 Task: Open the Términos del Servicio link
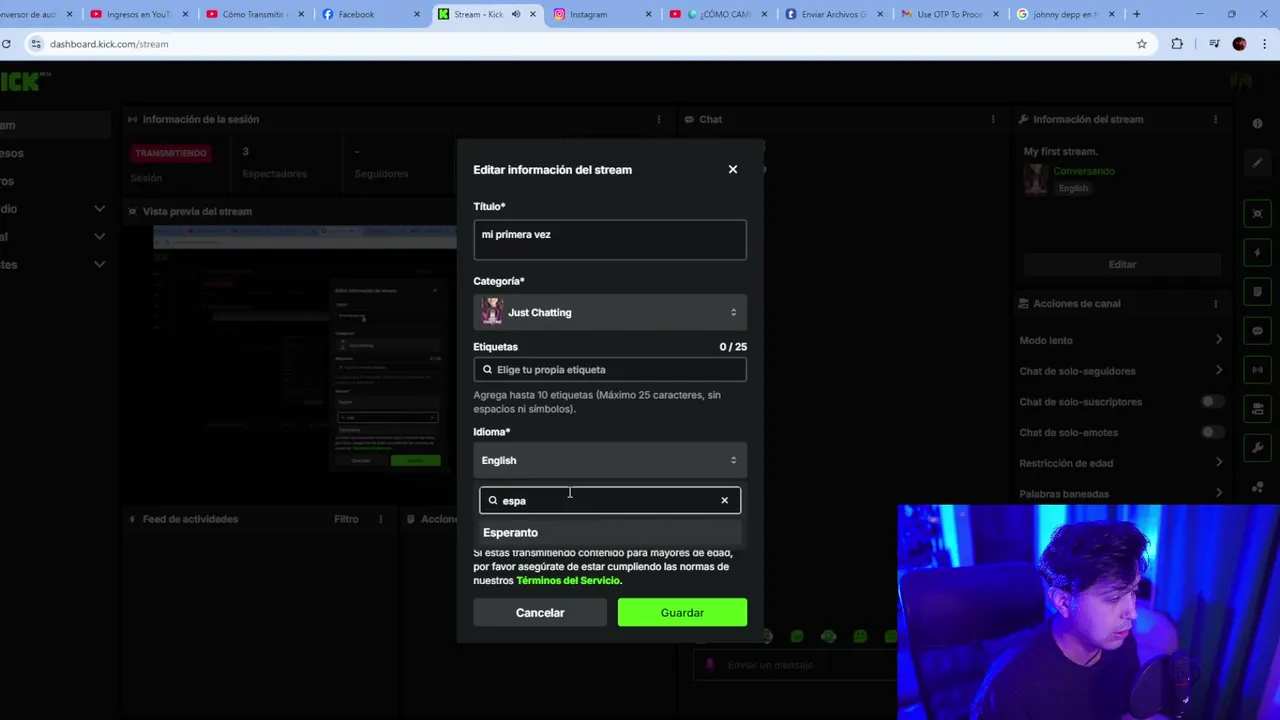pyautogui.click(x=568, y=580)
